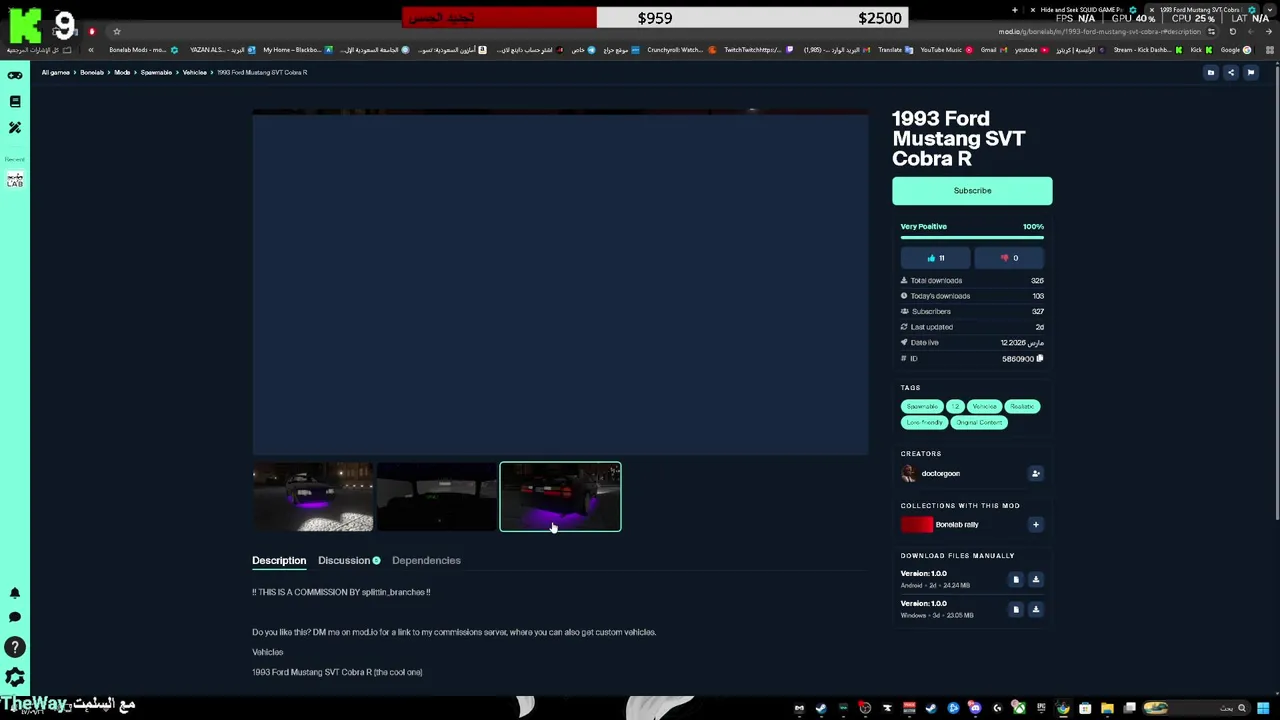Open the recent Bonelab game icon in the sidebar
The width and height of the screenshot is (1280, 720).
[x=15, y=180]
